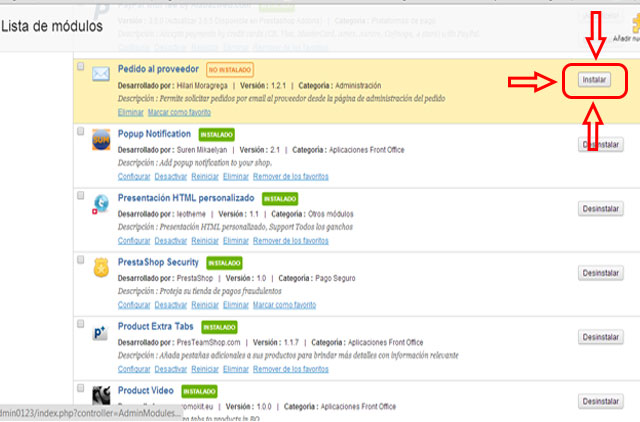
Task: Mark Pedido al proveedor as favorite
Action: point(179,112)
